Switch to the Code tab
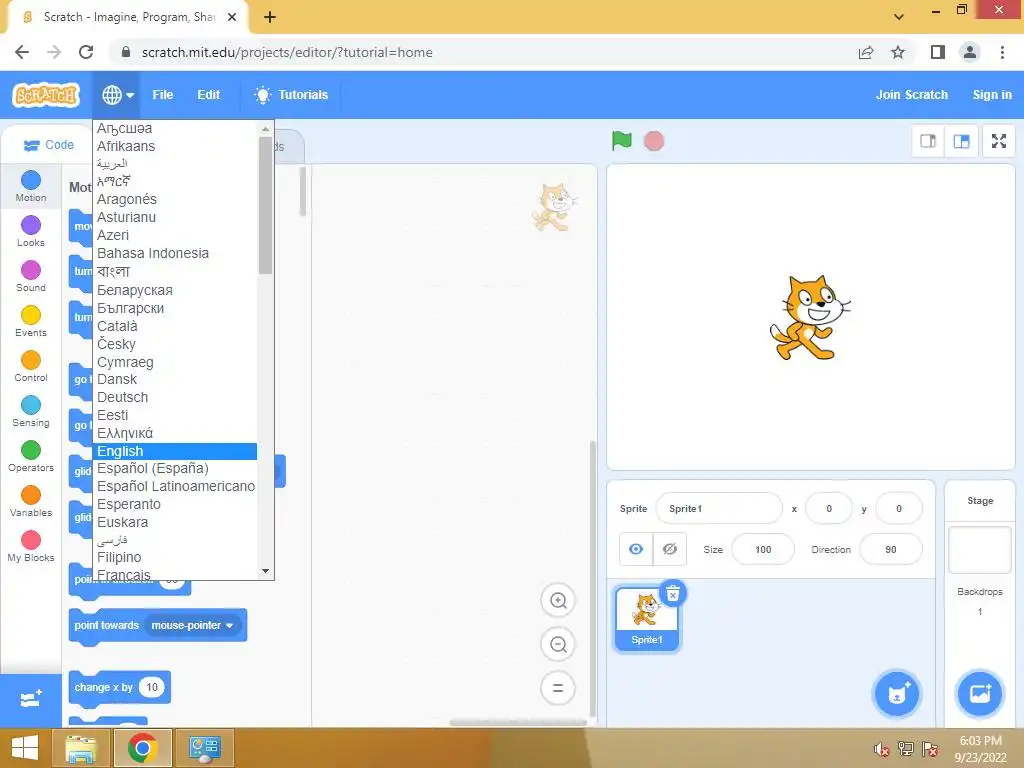1024x768 pixels. coord(48,145)
